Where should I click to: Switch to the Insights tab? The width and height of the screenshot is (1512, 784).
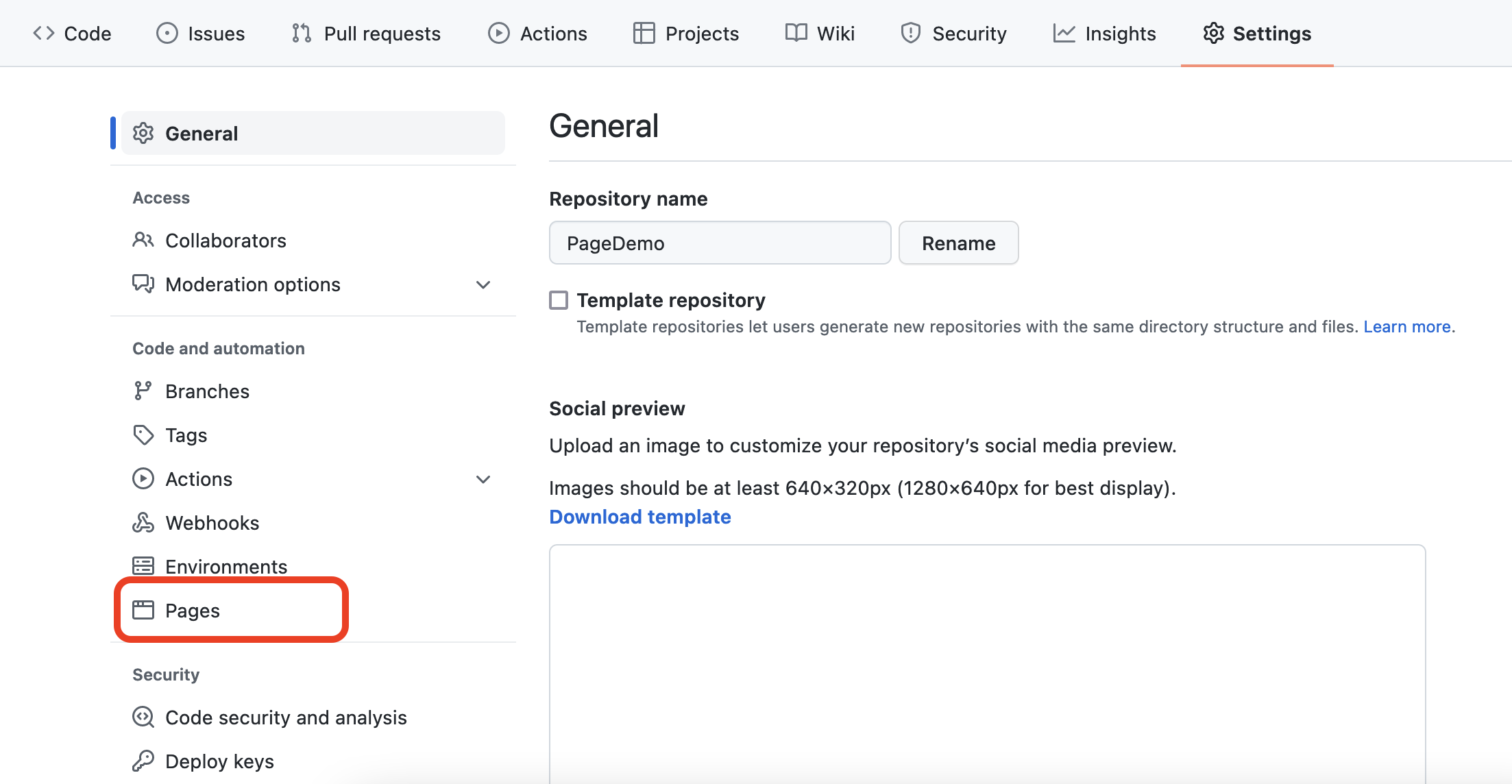[x=1104, y=33]
